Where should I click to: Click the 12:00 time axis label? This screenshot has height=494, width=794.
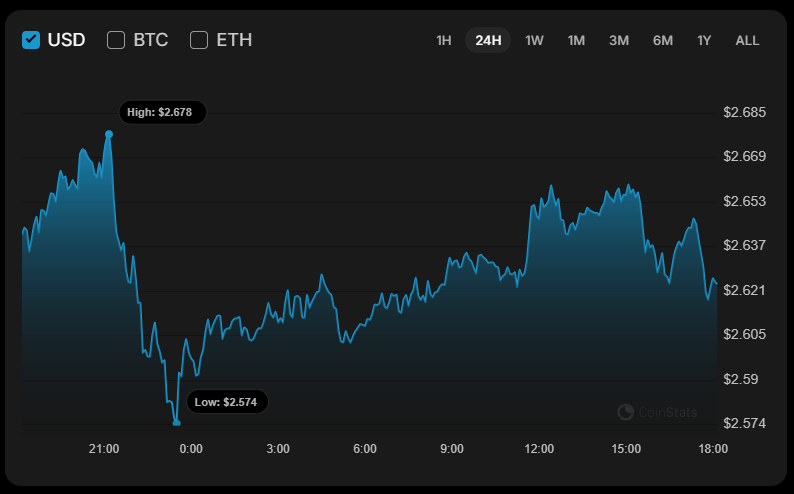tap(539, 449)
